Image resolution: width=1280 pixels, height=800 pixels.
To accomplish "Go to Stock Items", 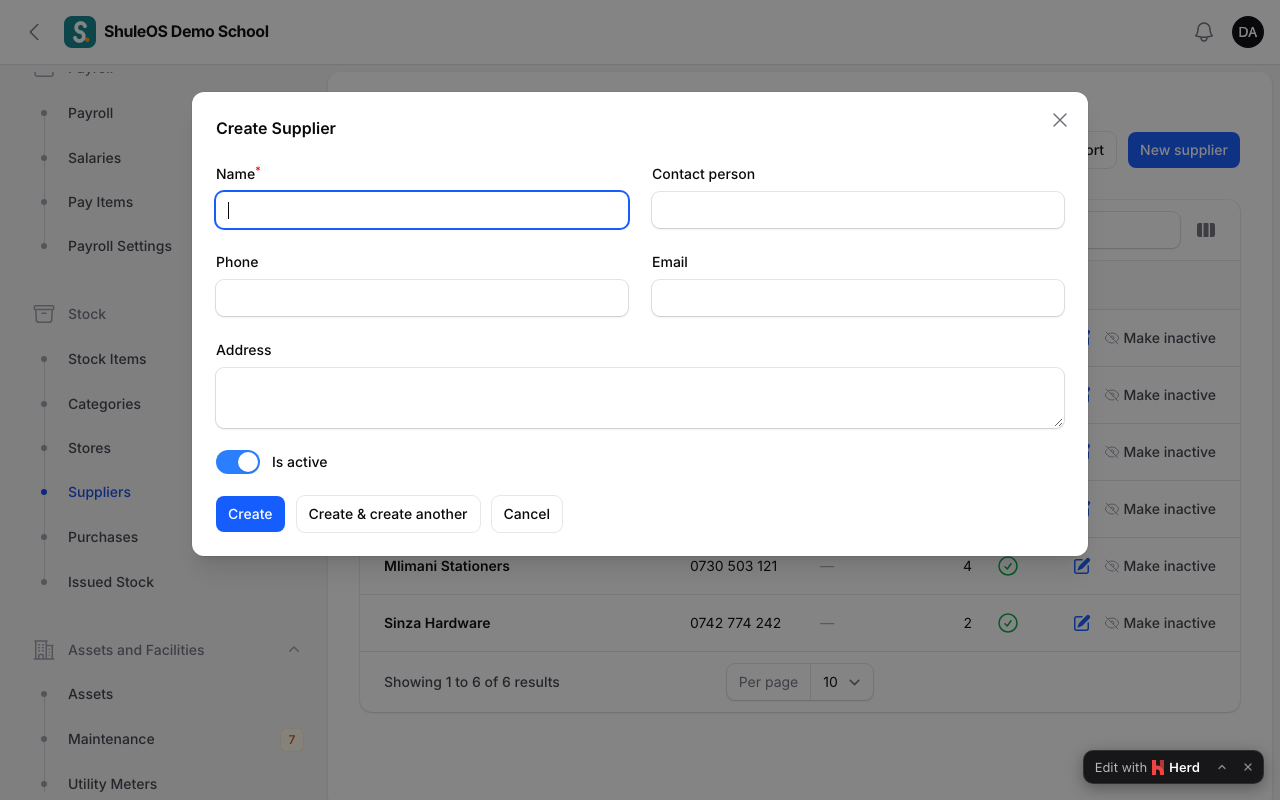I will pos(107,359).
